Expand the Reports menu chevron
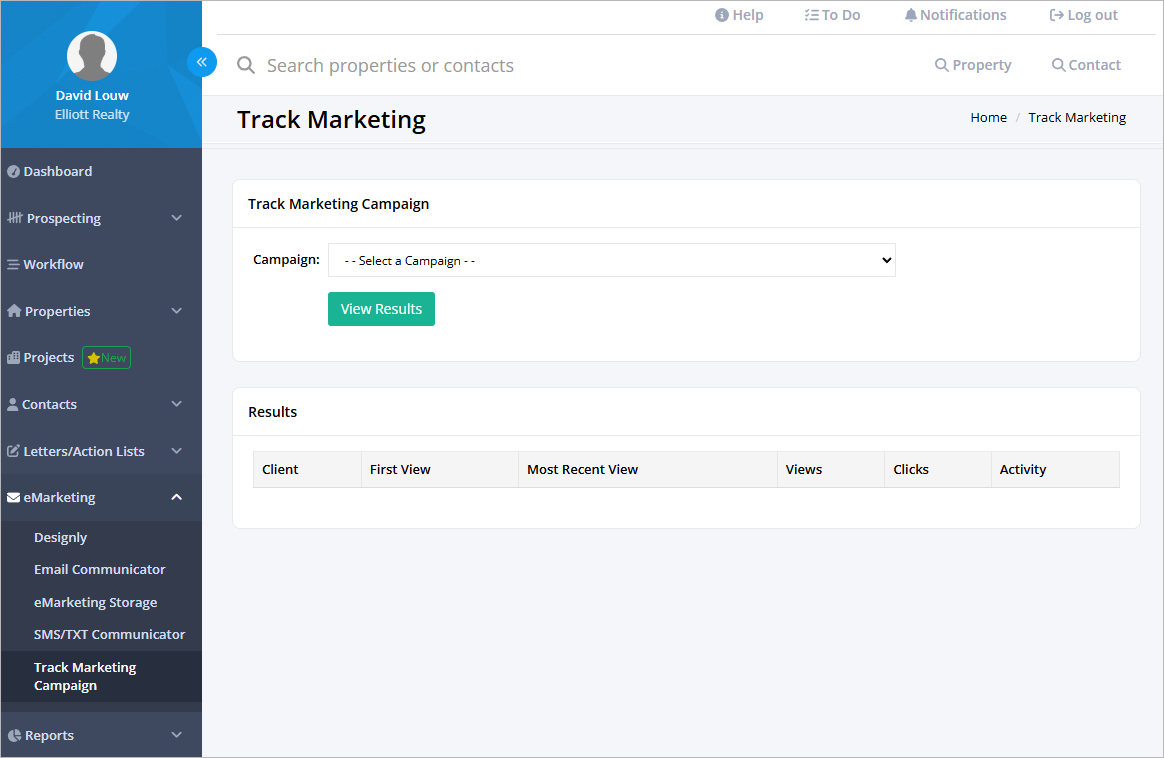The width and height of the screenshot is (1164, 758). (177, 735)
